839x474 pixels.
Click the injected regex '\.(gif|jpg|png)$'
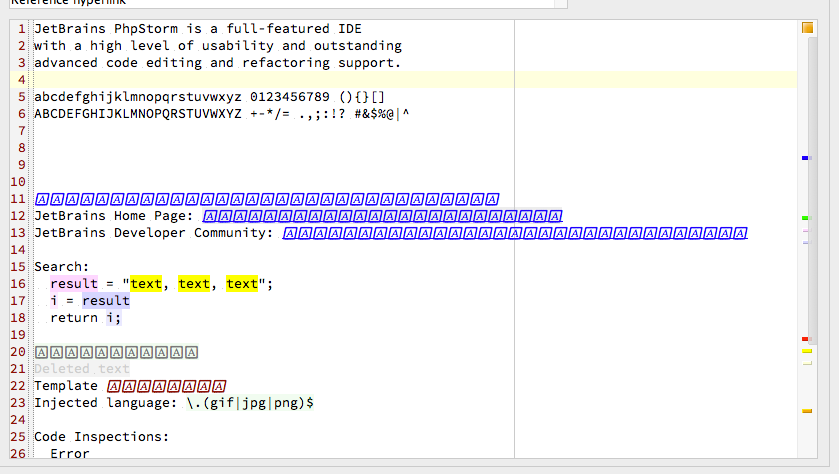[x=250, y=403]
